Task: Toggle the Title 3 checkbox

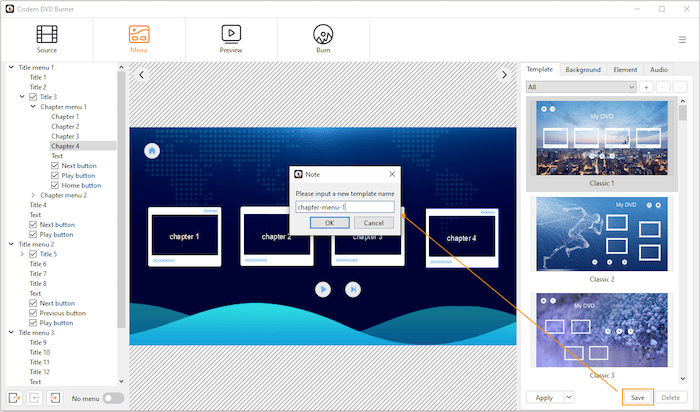Action: tap(33, 97)
